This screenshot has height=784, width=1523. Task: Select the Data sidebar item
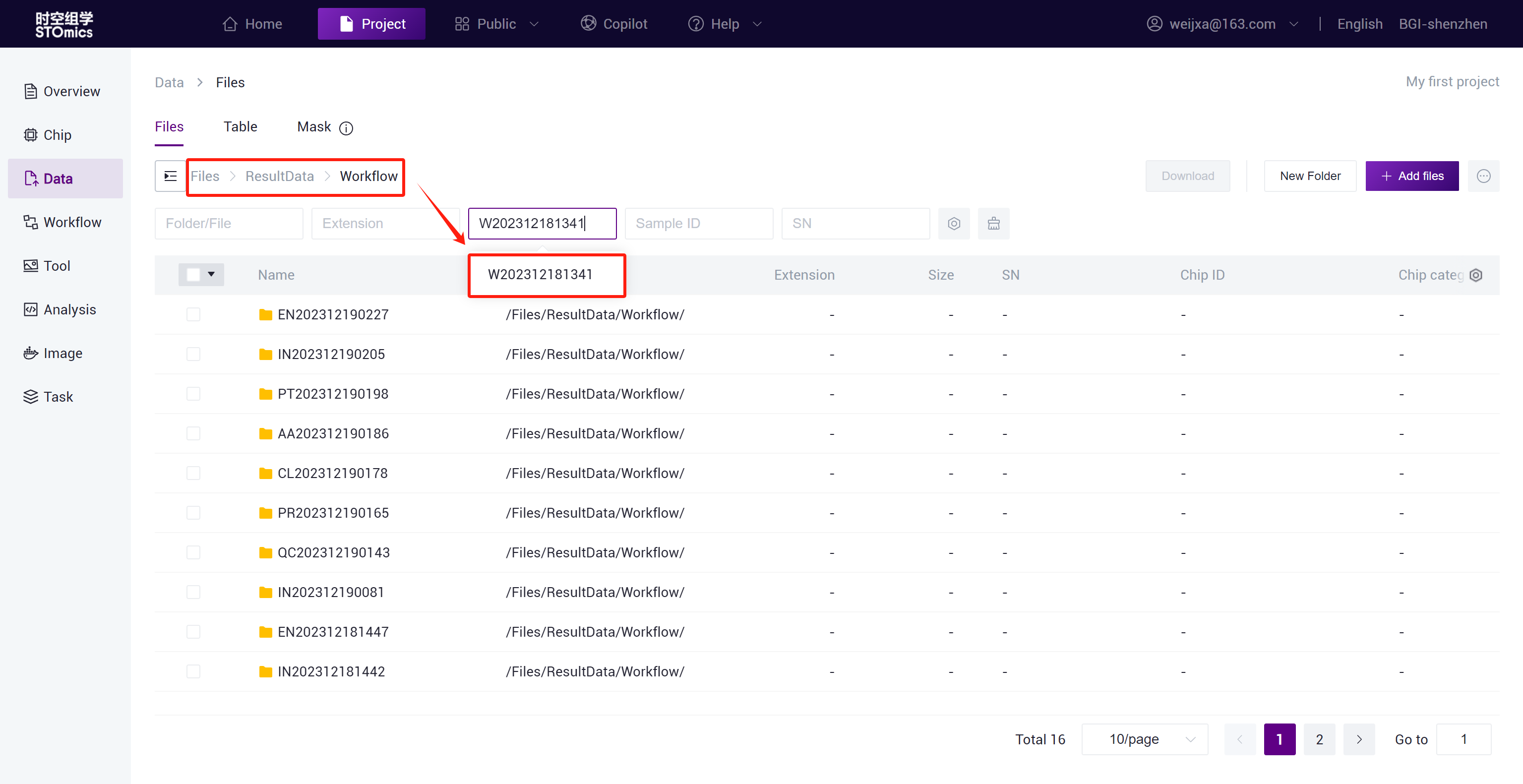pyautogui.click(x=65, y=179)
